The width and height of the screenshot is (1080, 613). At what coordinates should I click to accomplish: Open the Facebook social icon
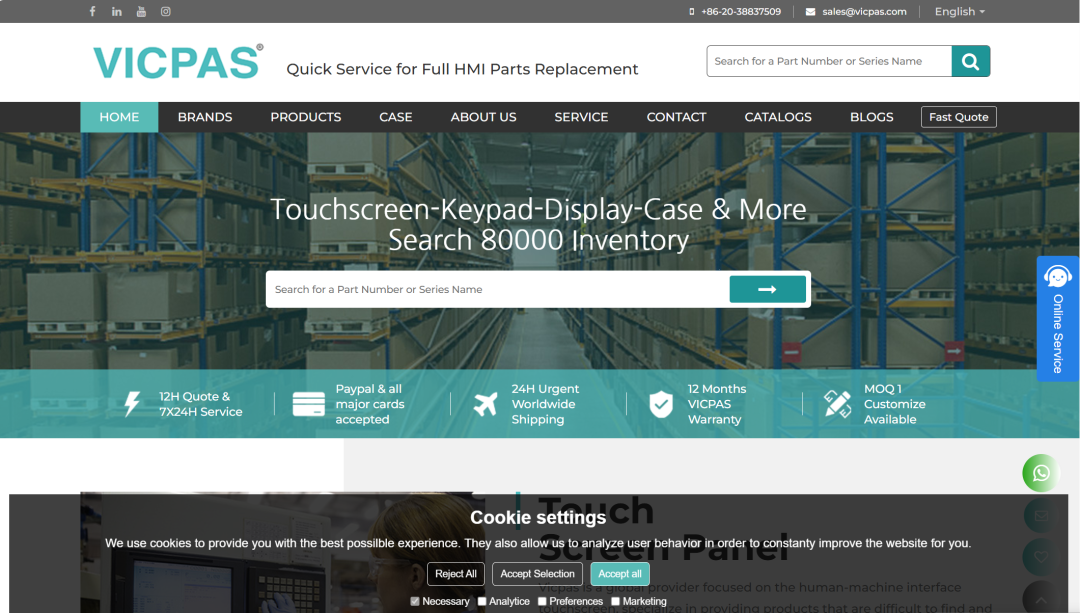[92, 11]
